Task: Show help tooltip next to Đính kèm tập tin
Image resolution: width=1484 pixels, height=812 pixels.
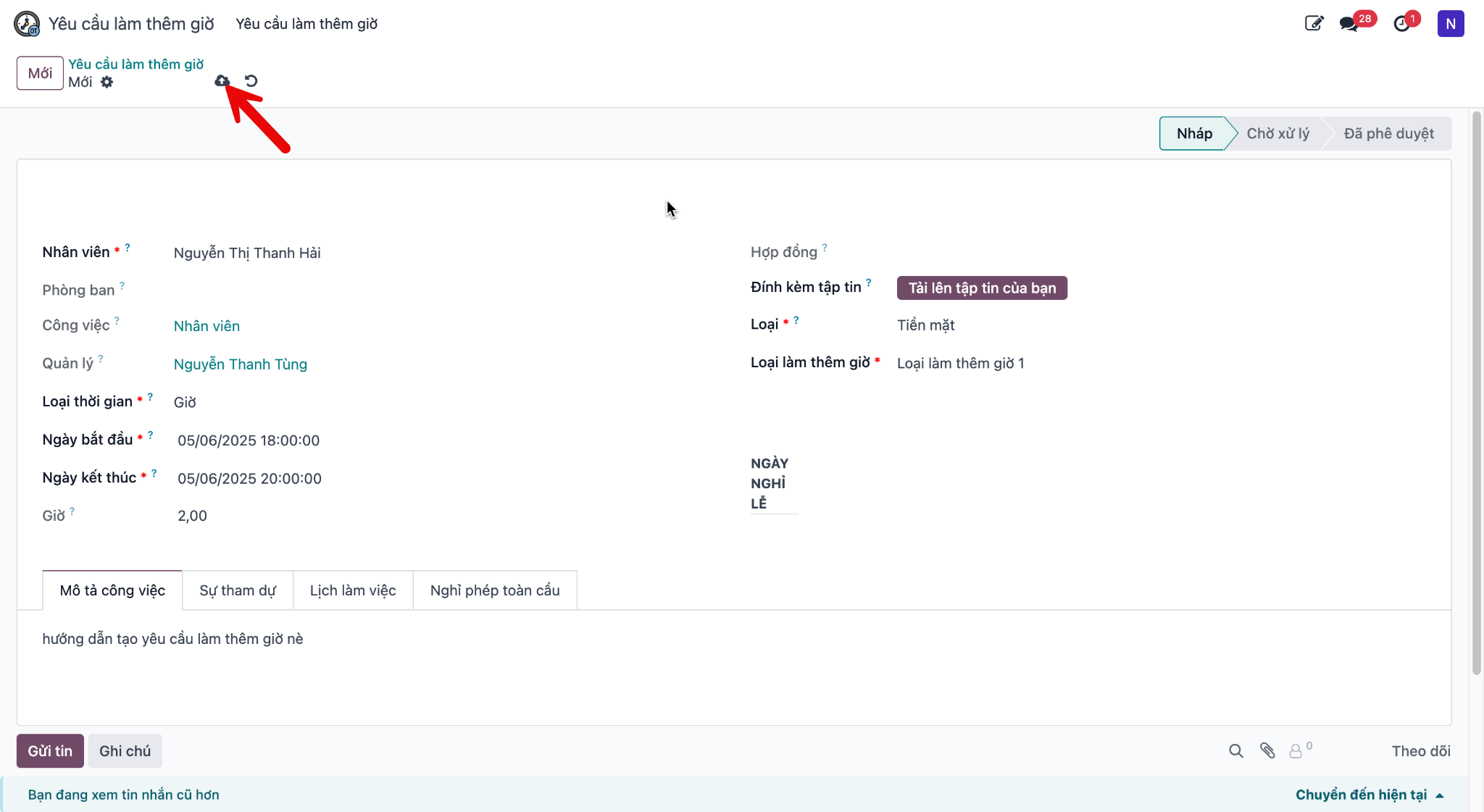Action: (869, 282)
